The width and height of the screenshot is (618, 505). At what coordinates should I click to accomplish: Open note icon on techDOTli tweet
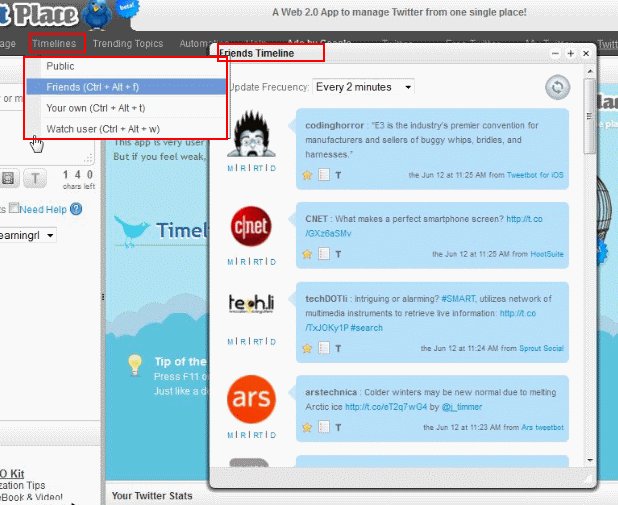pos(324,348)
